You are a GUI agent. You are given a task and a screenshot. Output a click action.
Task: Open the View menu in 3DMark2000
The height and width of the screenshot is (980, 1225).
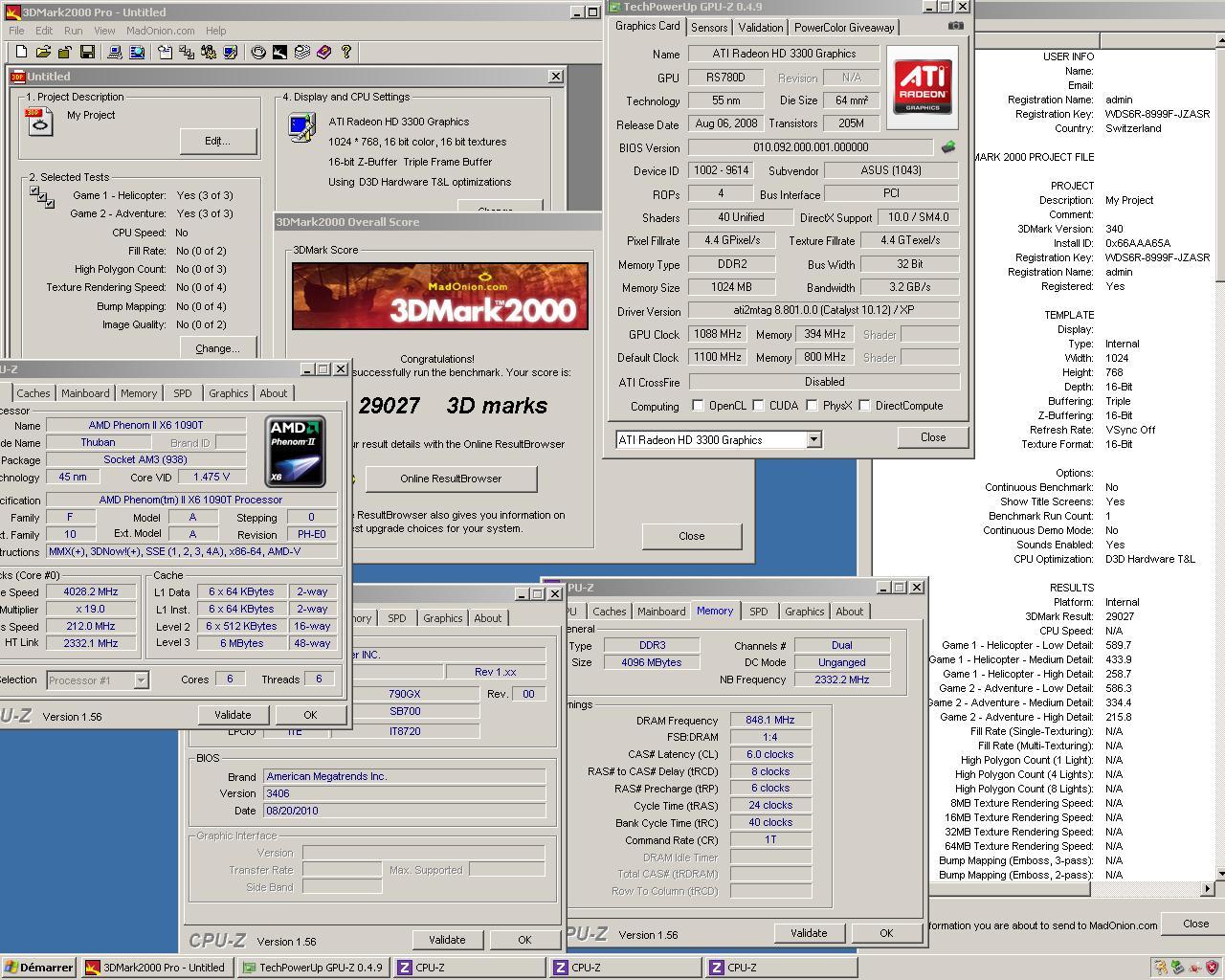[104, 31]
